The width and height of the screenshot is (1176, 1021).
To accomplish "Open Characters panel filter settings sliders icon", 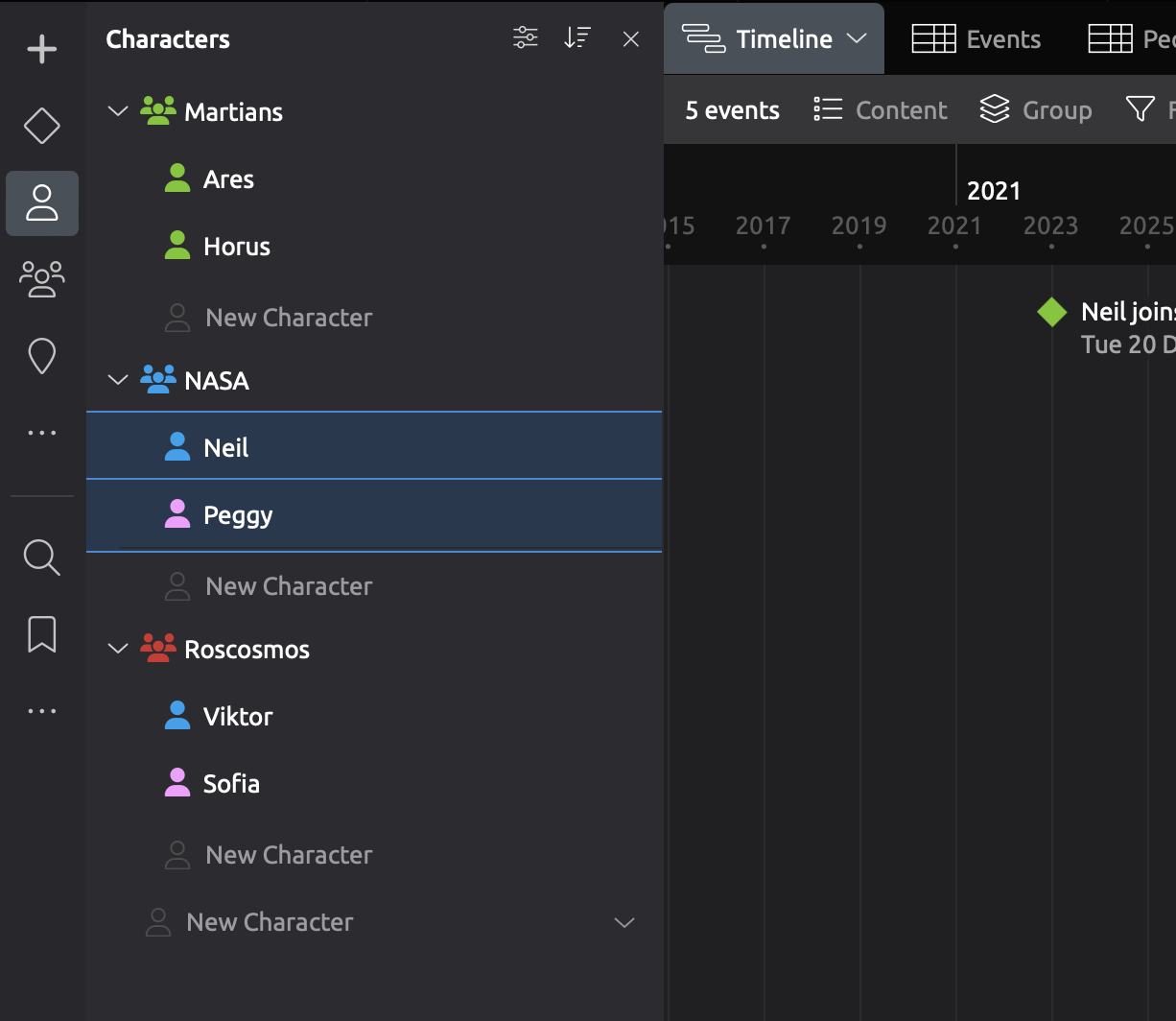I will (x=526, y=38).
